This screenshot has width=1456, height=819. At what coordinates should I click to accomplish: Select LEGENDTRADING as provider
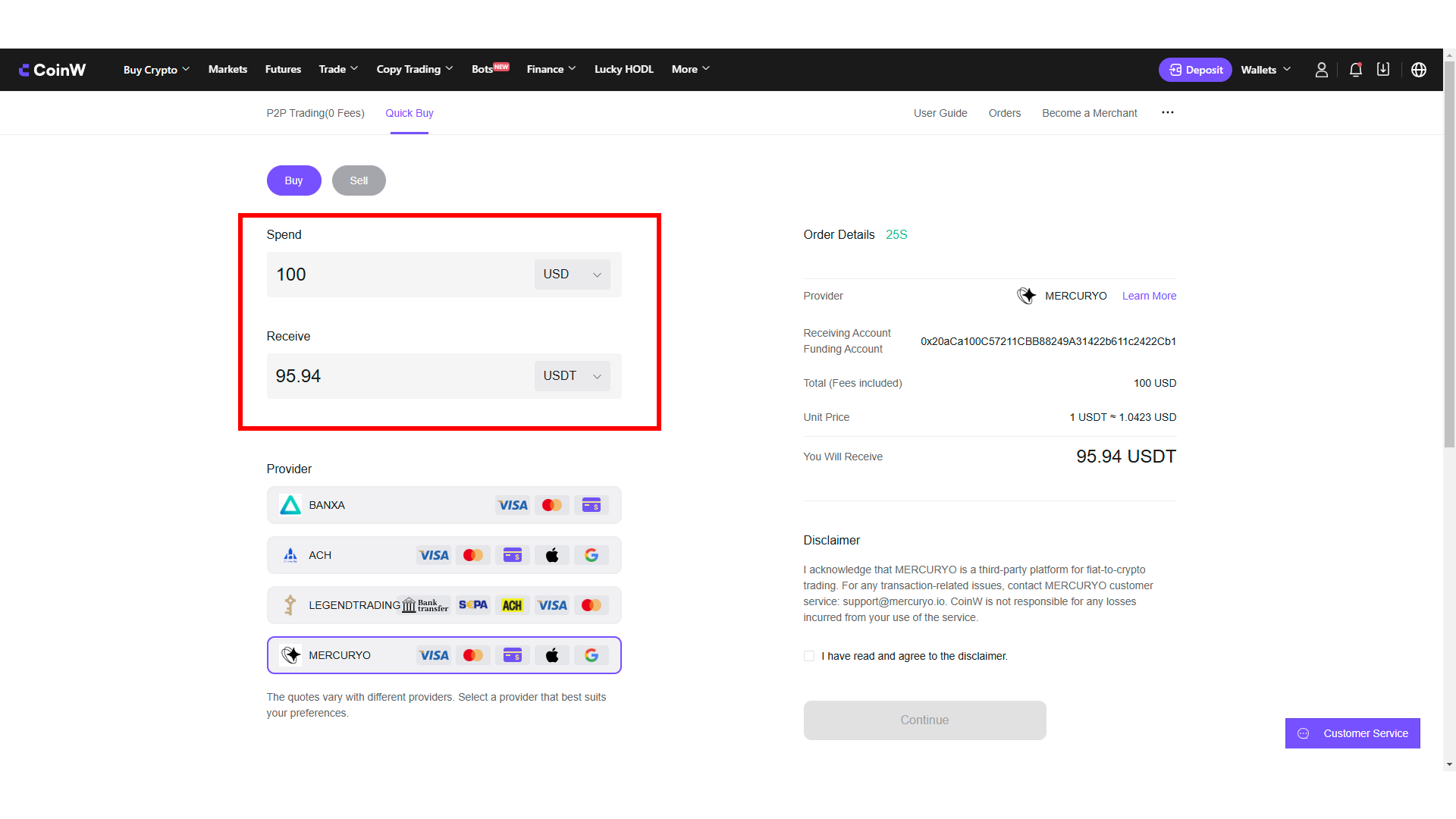click(x=444, y=605)
